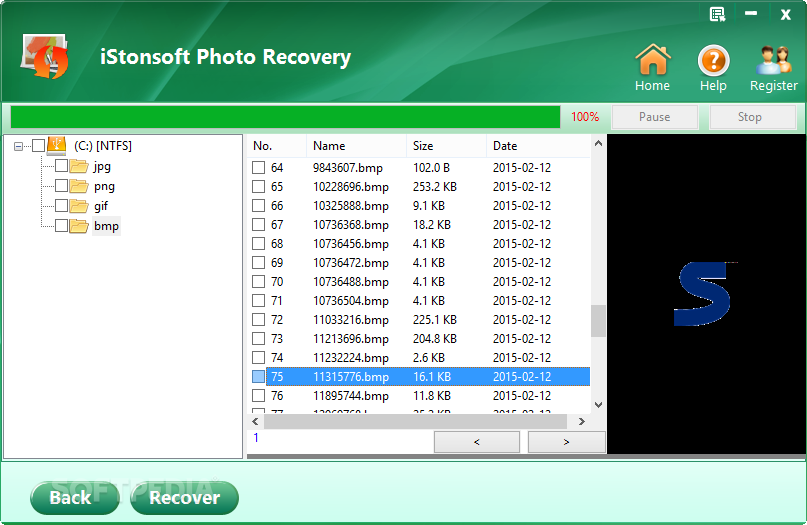
Task: Select the png folder in tree
Action: 104,186
